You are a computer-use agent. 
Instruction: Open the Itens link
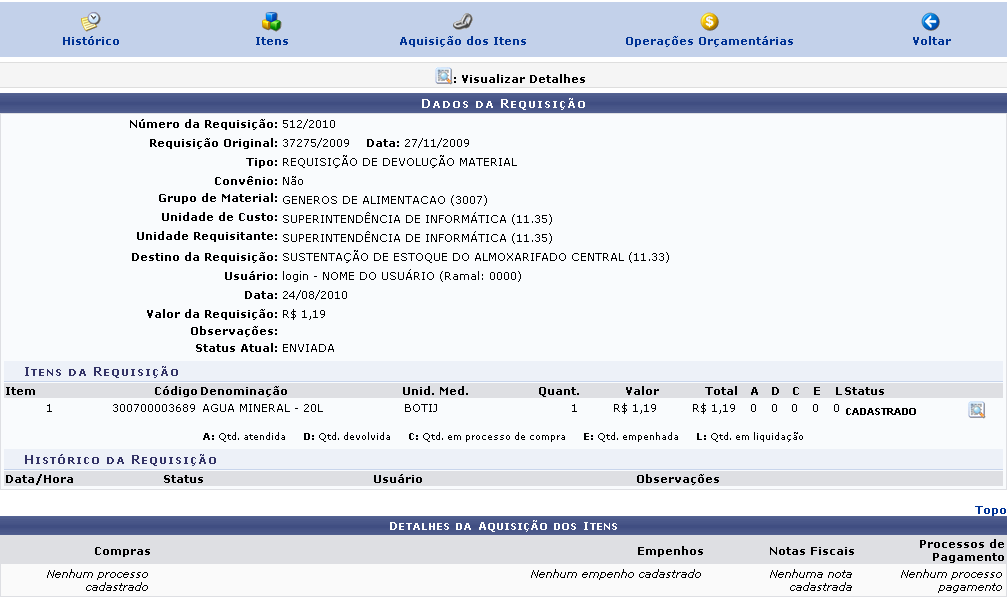pos(272,41)
